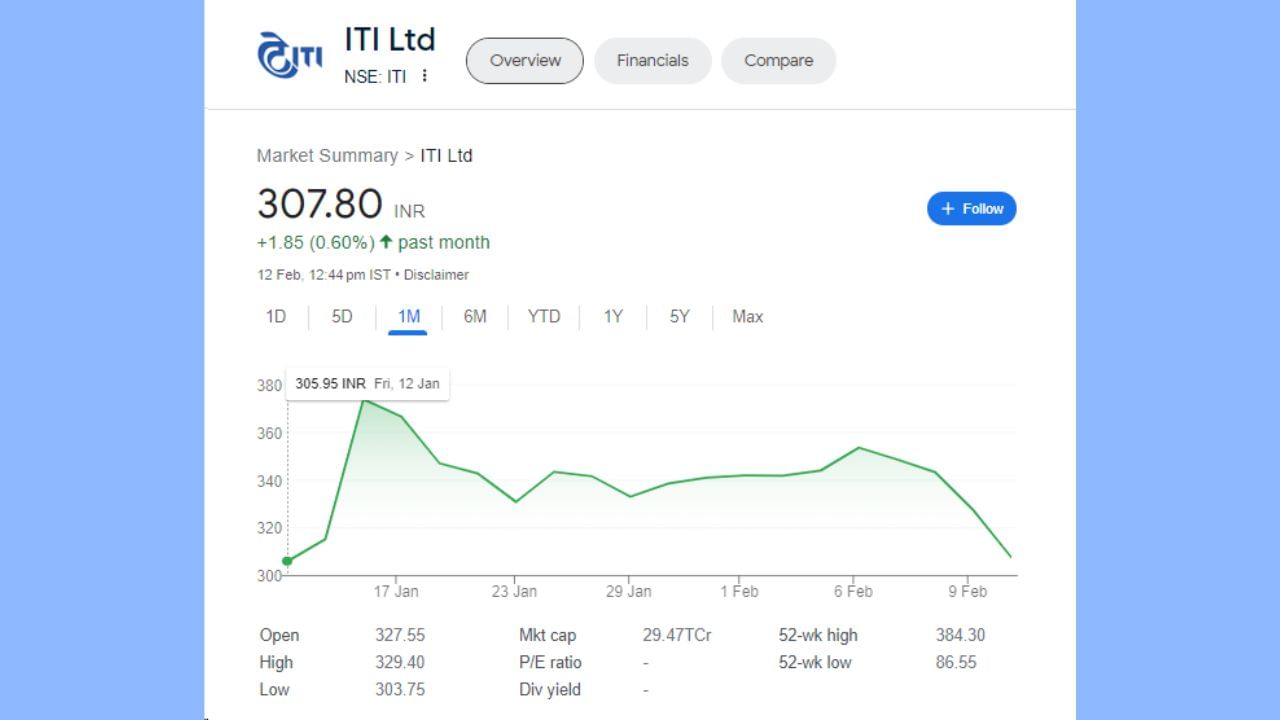Viewport: 1280px width, 720px height.
Task: Open the Disclaimer link
Action: (x=436, y=275)
